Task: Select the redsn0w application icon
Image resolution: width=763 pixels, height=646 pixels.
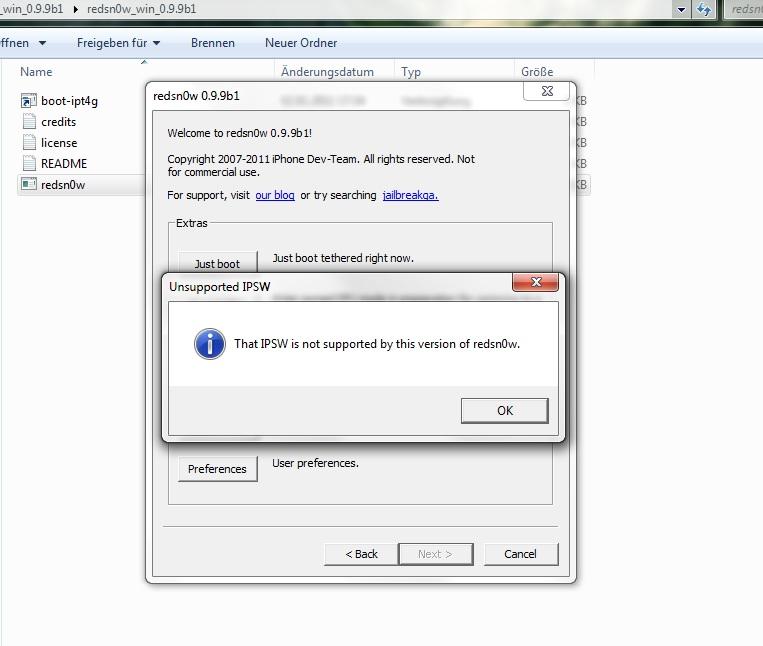Action: (x=29, y=184)
